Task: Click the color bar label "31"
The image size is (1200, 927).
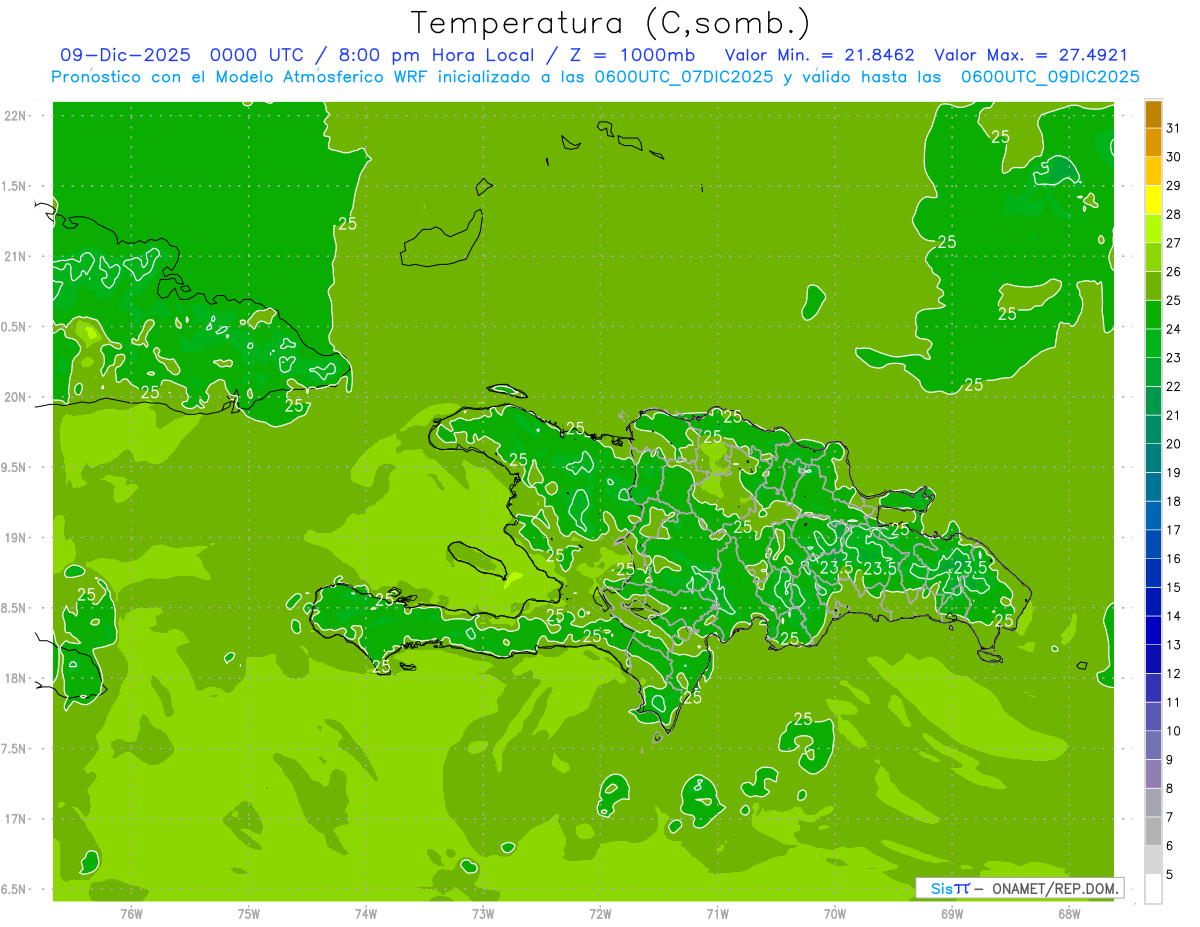Action: coord(1174,128)
